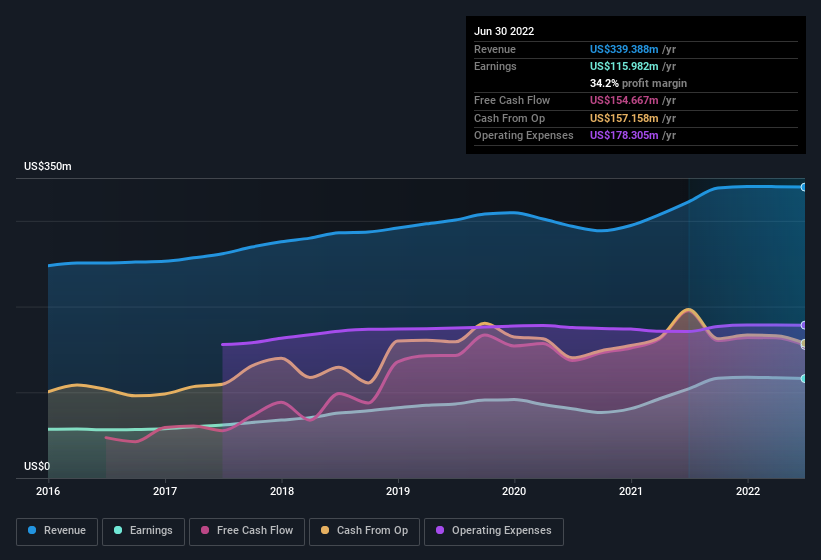Select the 2022 x-axis year label
Screen dimensions: 821x560
748,491
